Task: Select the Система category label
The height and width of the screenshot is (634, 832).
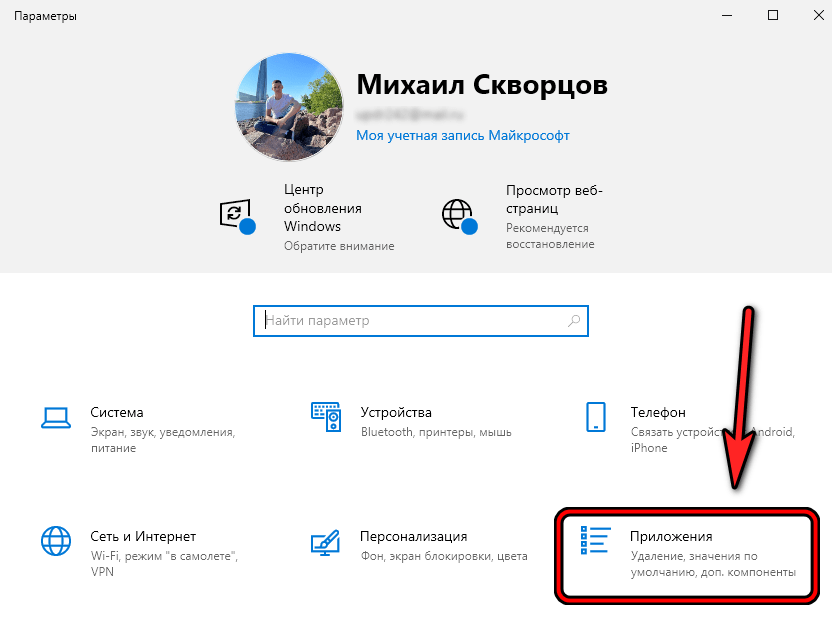Action: [117, 411]
